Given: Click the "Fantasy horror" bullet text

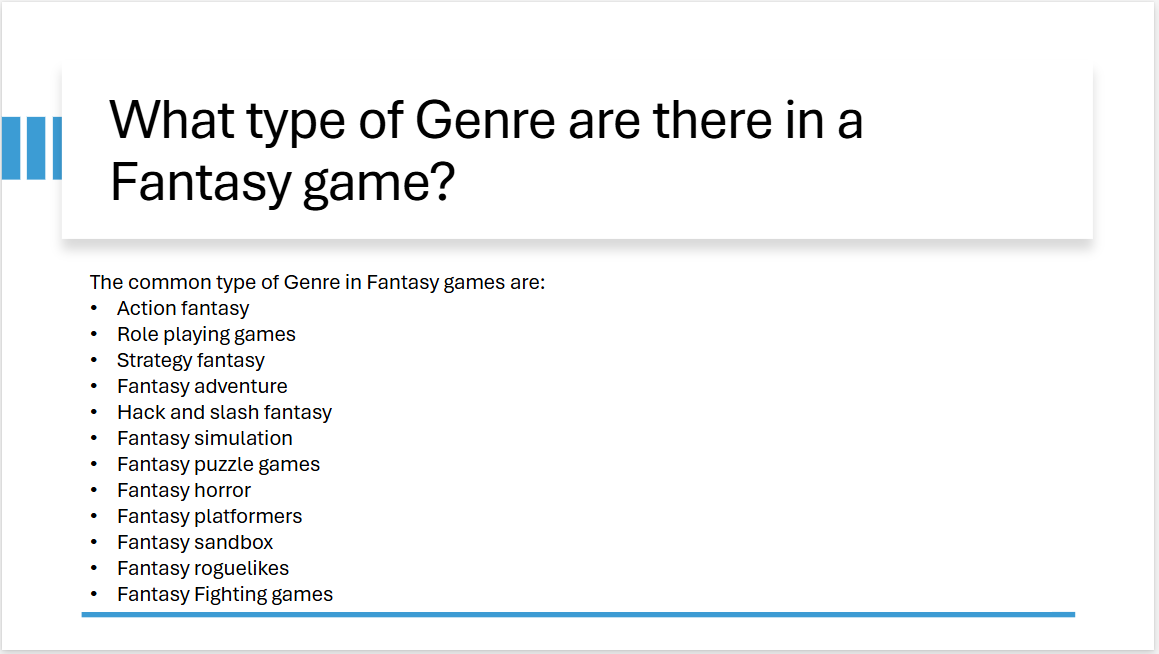Looking at the screenshot, I should [184, 491].
